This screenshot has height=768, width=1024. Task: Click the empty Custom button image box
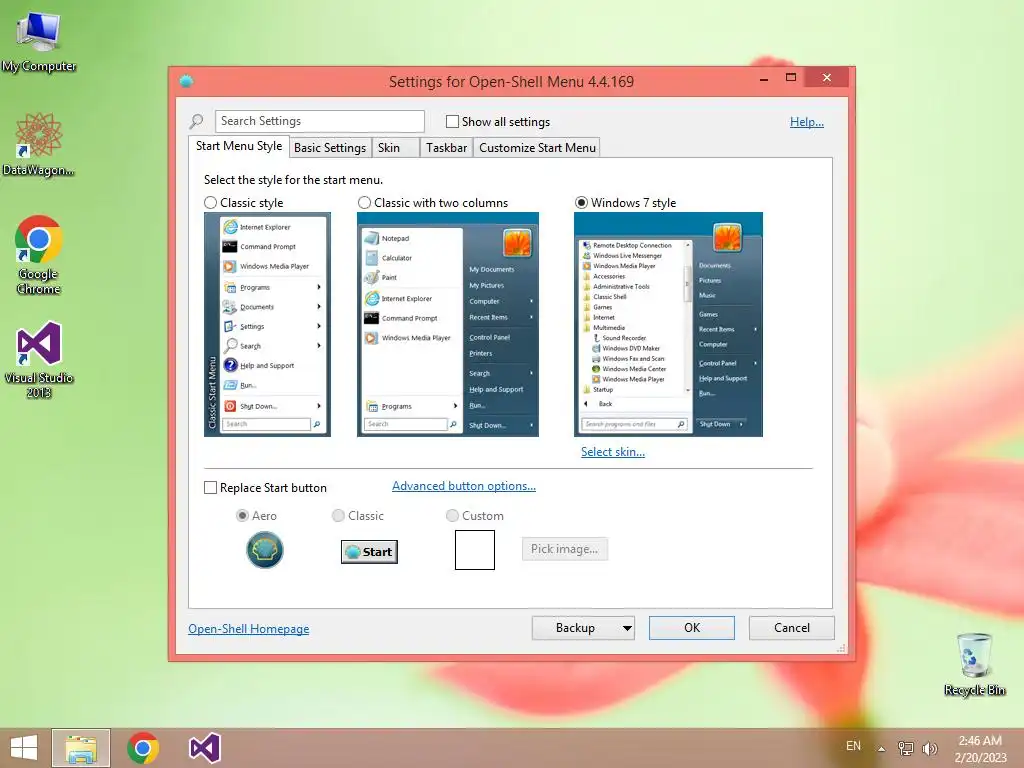tap(475, 550)
